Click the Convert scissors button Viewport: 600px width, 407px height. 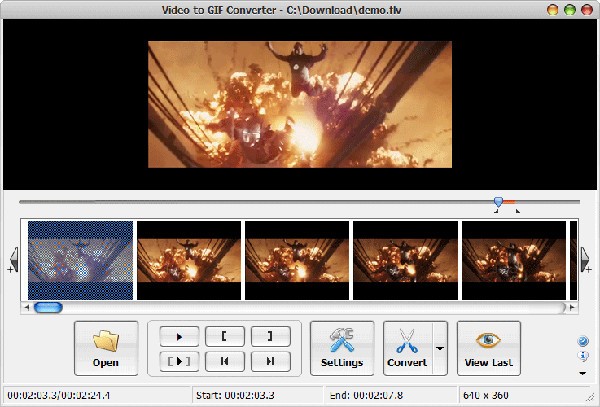(407, 348)
